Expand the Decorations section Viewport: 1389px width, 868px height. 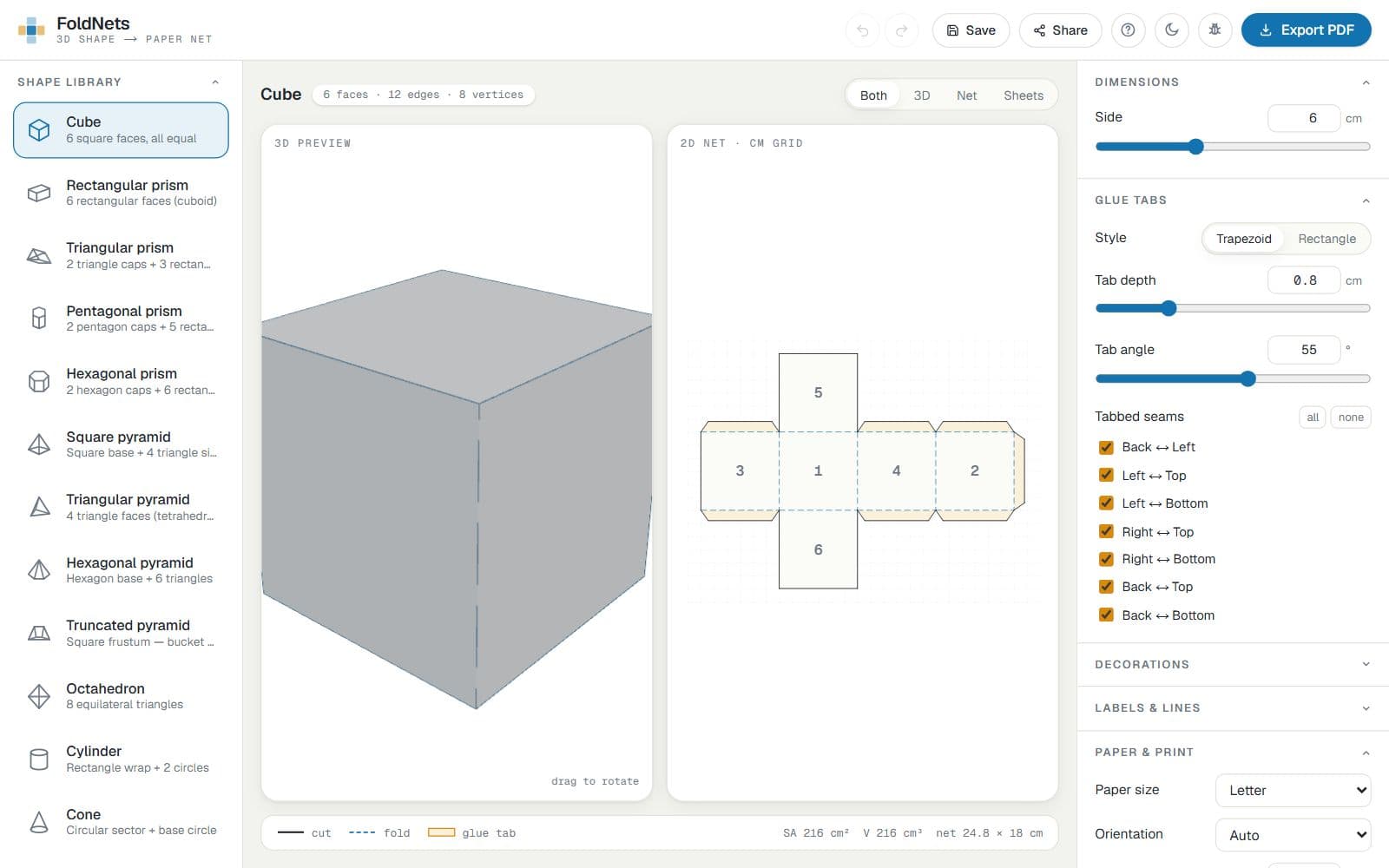tap(1366, 664)
